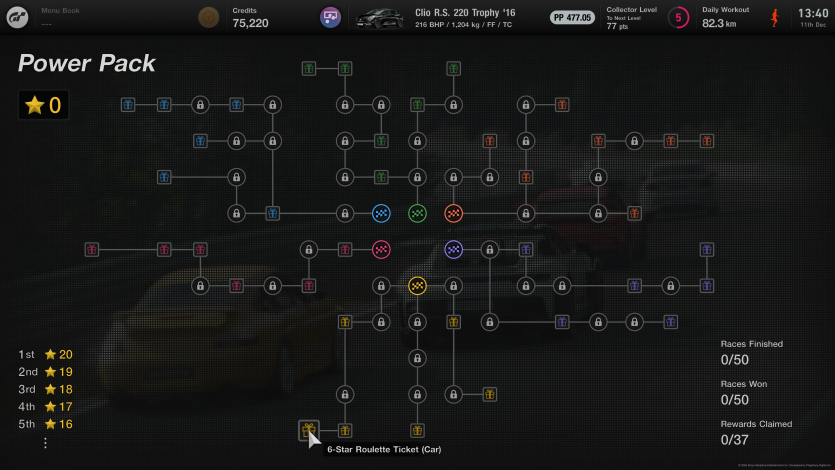Select the 1st place 20 stars row
Image resolution: width=835 pixels, height=470 pixels.
(x=45, y=354)
